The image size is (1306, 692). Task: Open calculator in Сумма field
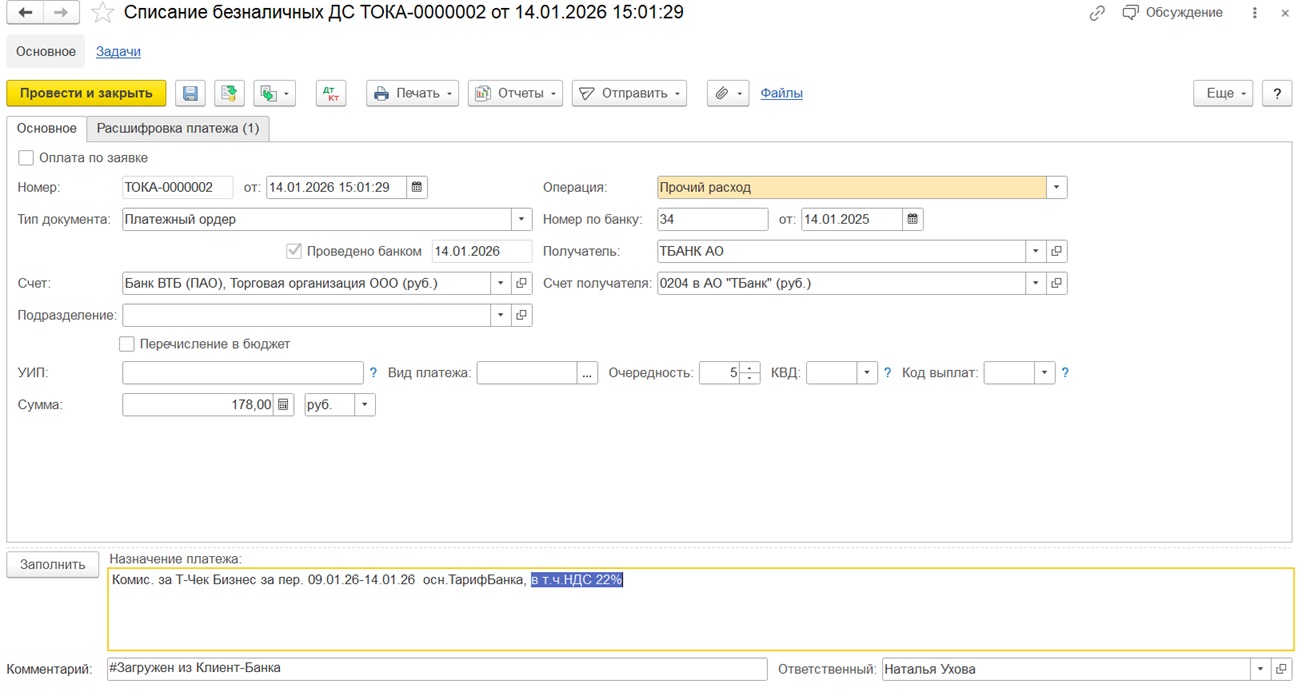click(x=284, y=405)
